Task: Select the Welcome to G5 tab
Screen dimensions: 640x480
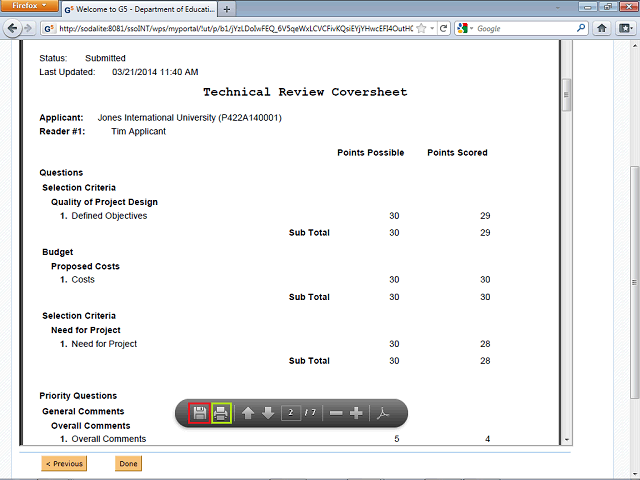Action: (140, 9)
